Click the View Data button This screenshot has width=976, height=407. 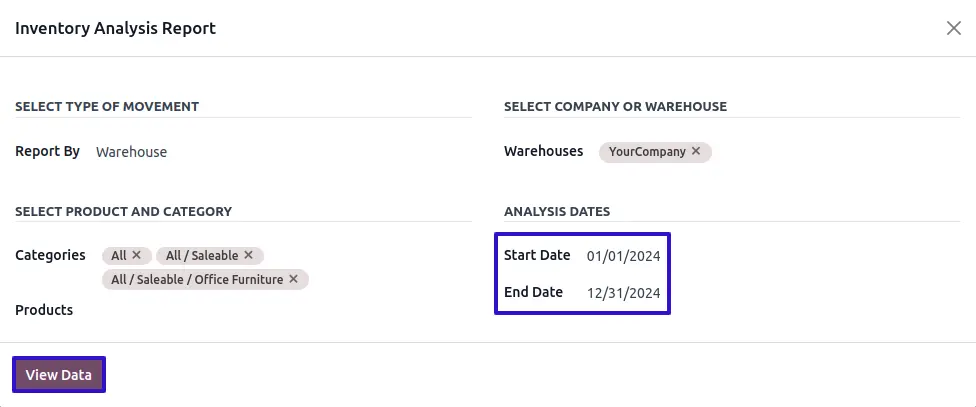[x=59, y=375]
